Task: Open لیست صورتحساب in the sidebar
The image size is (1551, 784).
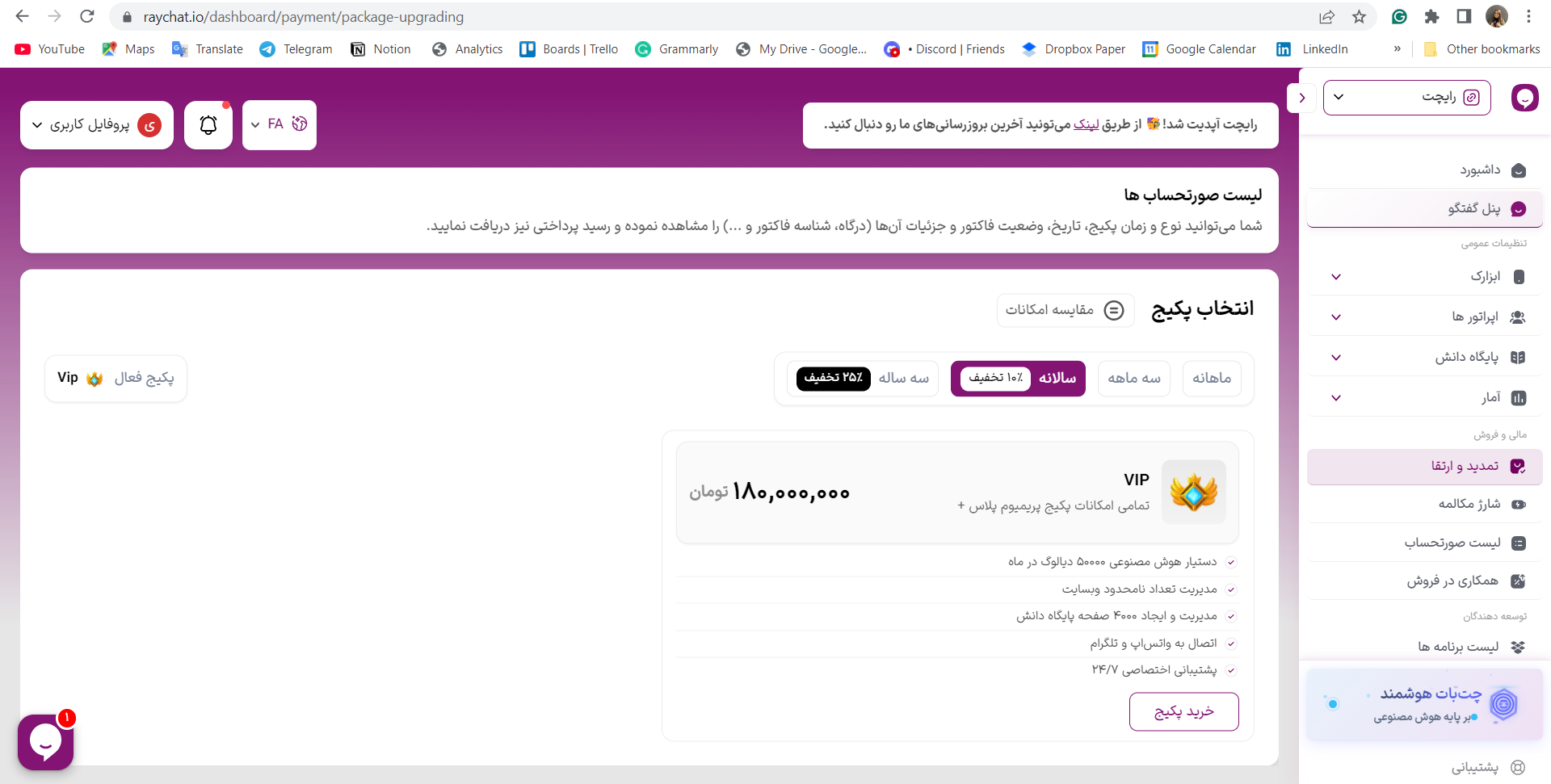Action: 1425,543
